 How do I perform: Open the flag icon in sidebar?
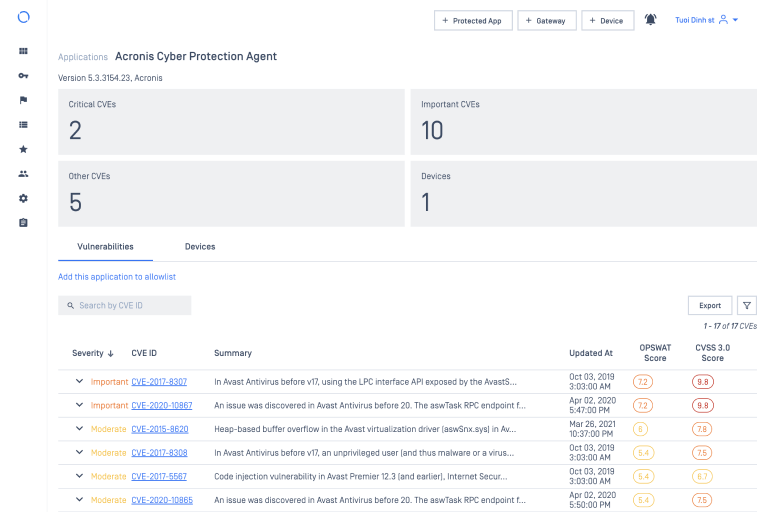point(24,100)
